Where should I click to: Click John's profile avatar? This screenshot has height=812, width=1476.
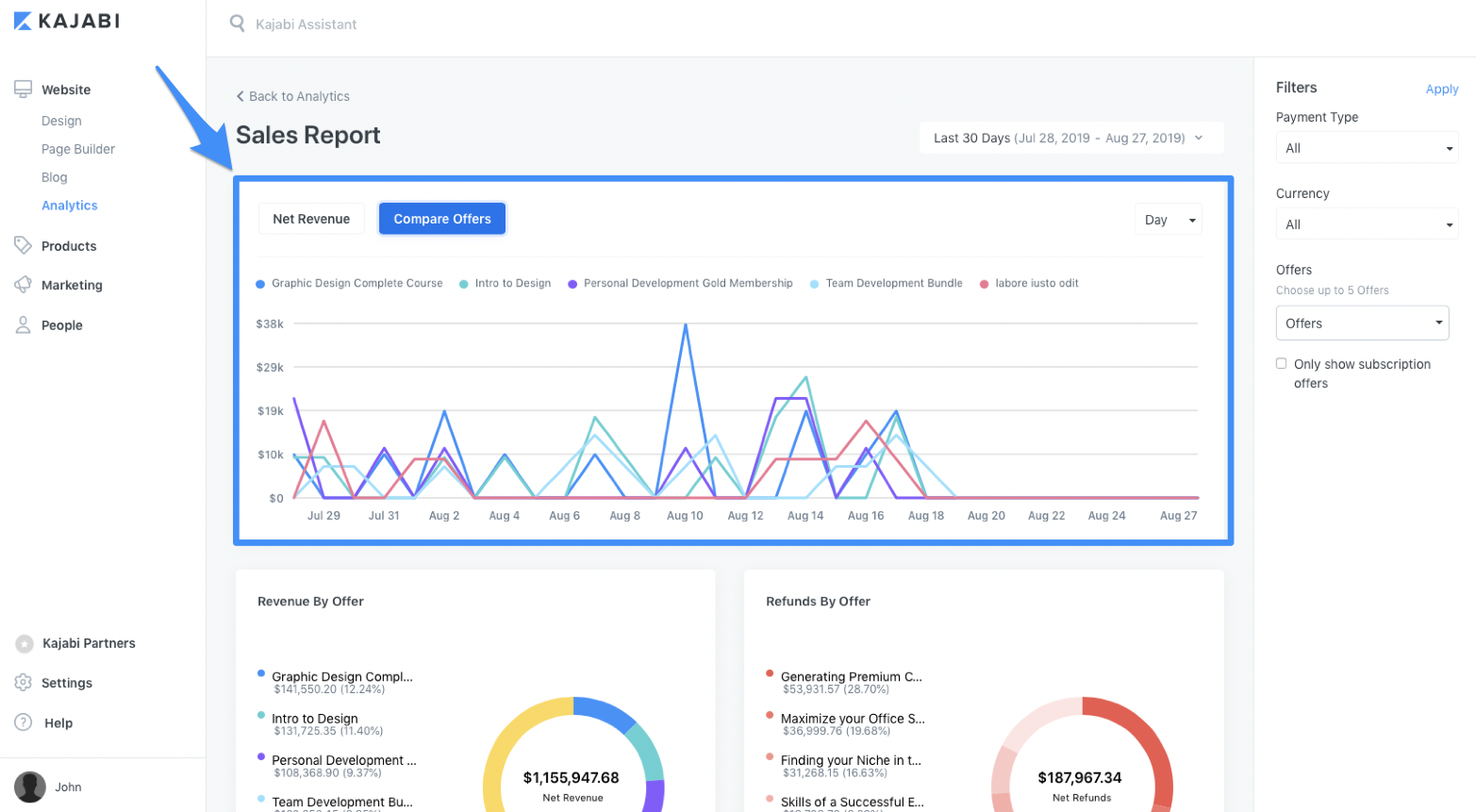click(30, 787)
